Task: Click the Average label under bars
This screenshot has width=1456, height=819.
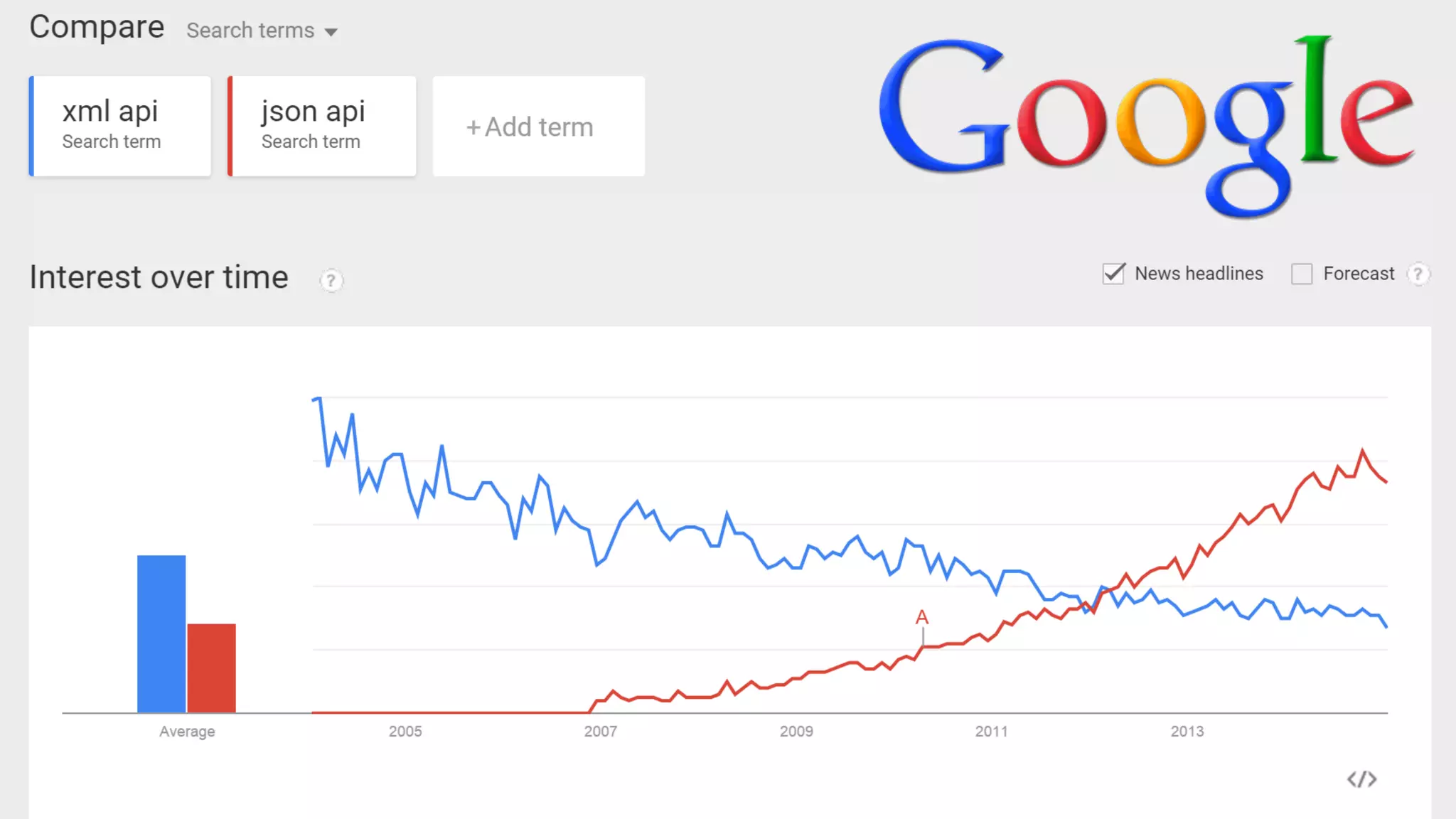Action: click(x=187, y=732)
